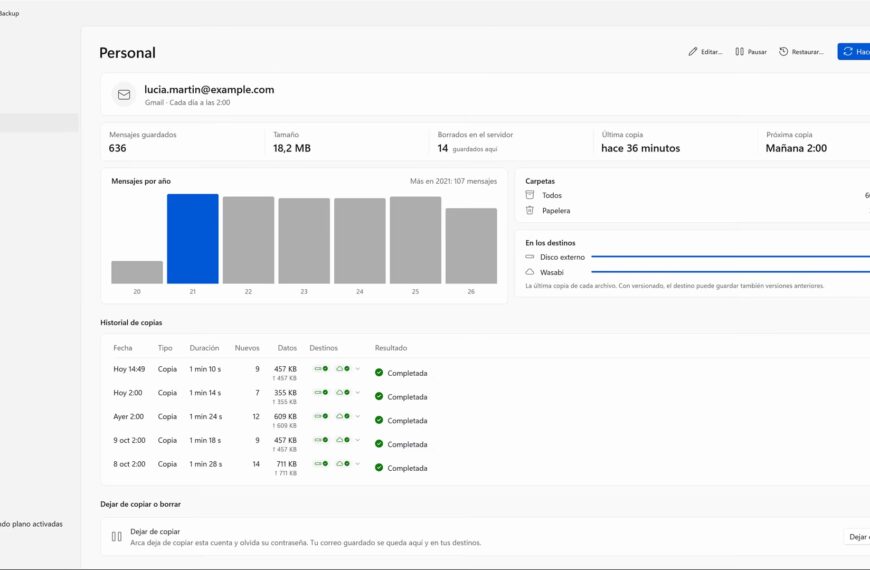Click Más en 2021: 107 mensajes
Viewport: 870px width, 570px height.
(453, 181)
